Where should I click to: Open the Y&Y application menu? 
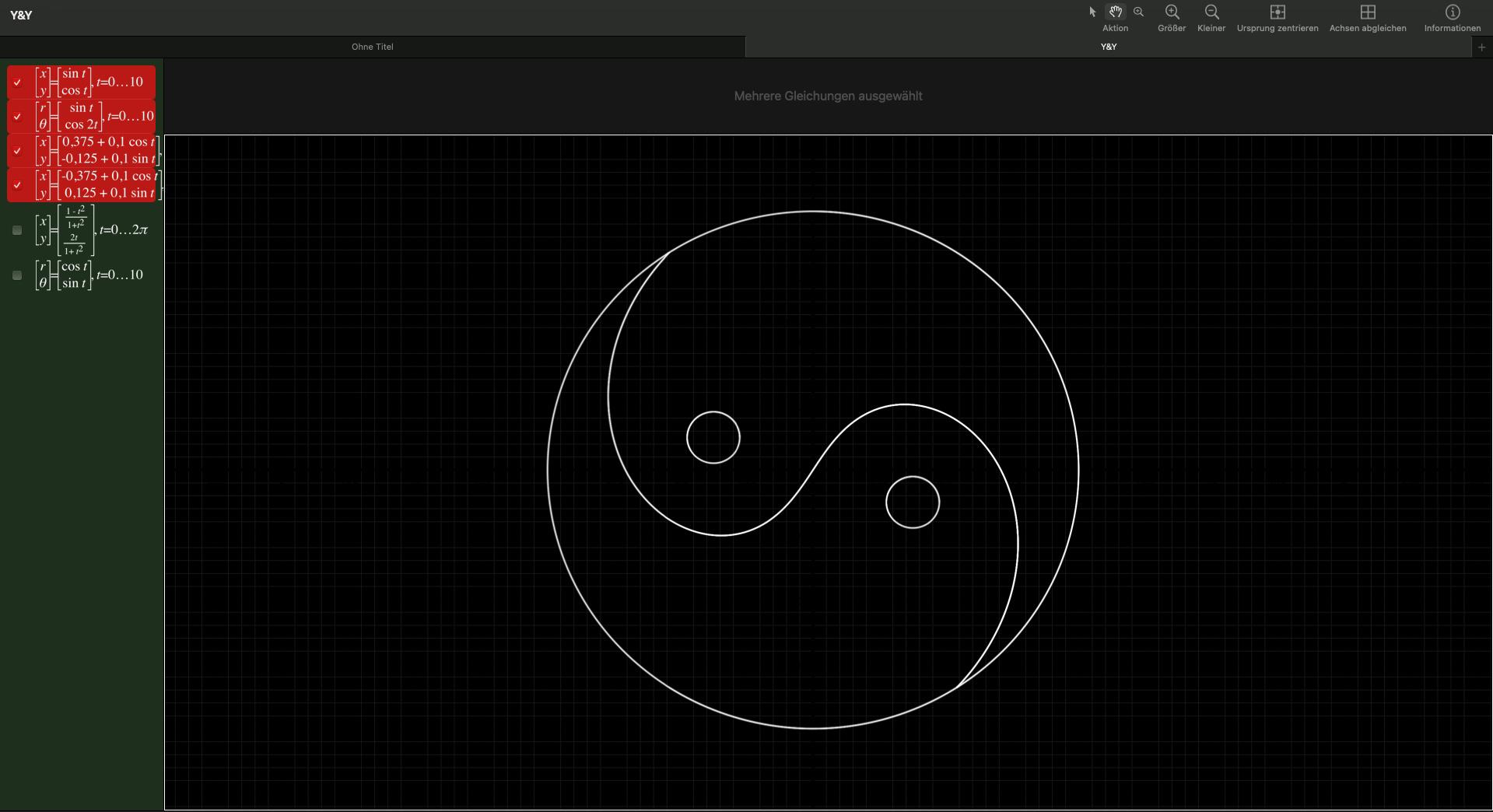click(21, 14)
